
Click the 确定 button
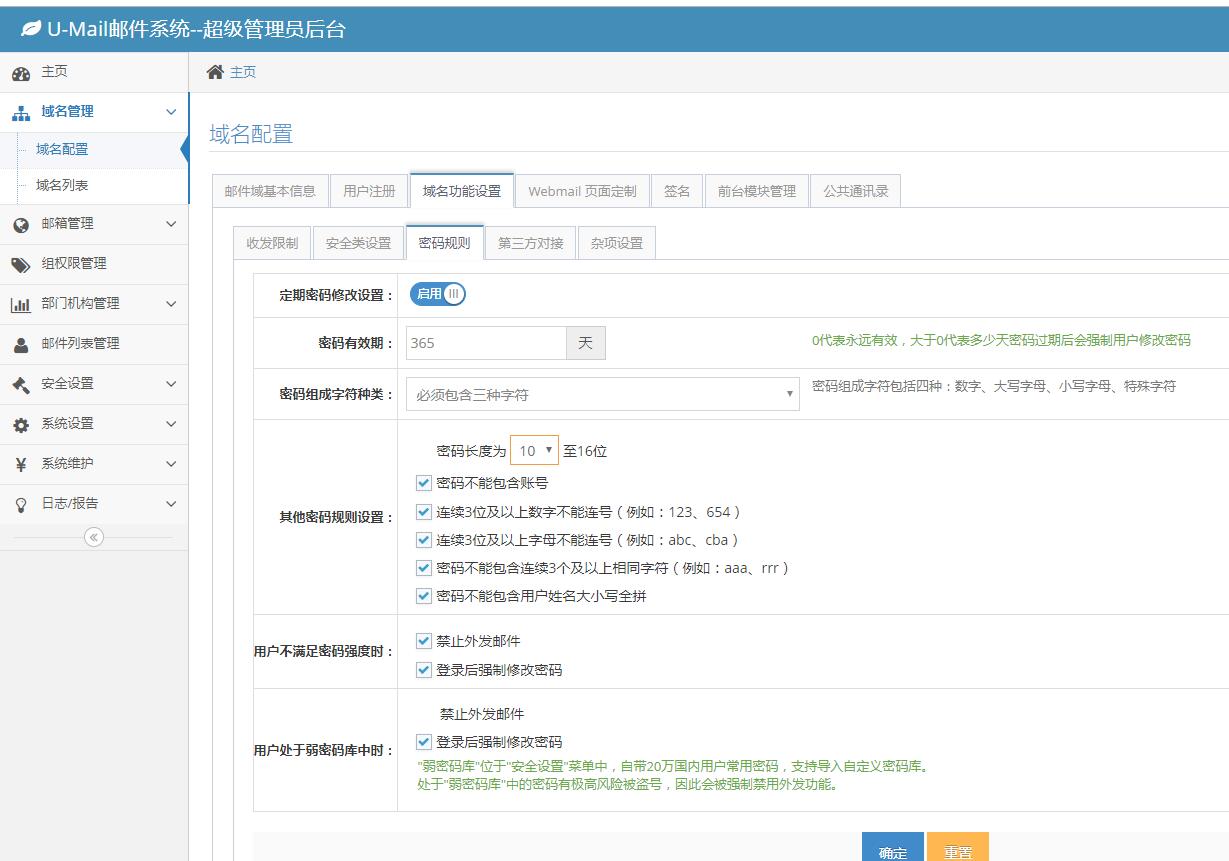point(892,850)
